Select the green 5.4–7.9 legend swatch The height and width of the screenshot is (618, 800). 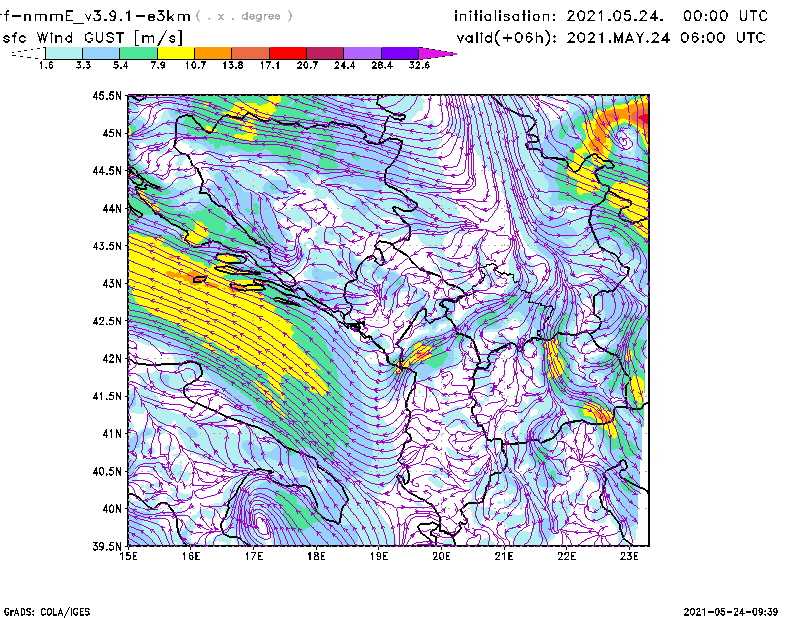coord(138,53)
